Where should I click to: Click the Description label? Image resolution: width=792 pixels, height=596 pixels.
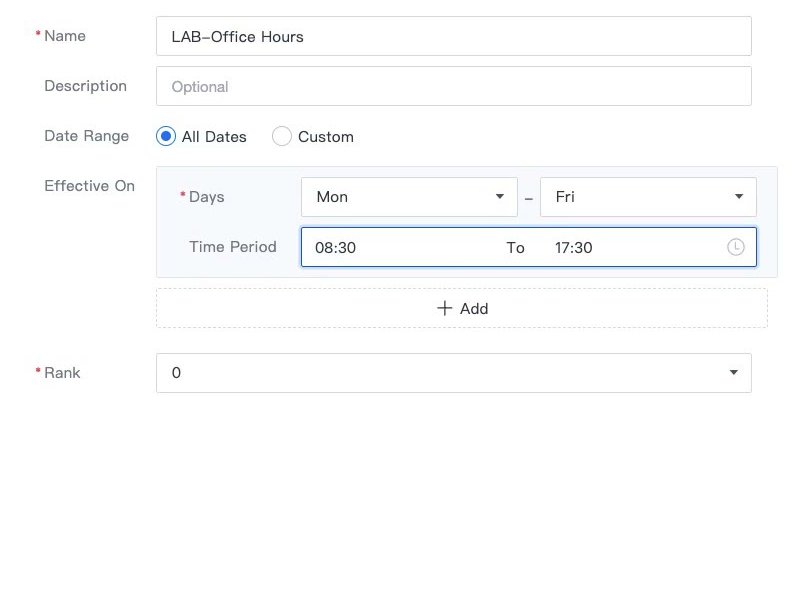[x=85, y=86]
